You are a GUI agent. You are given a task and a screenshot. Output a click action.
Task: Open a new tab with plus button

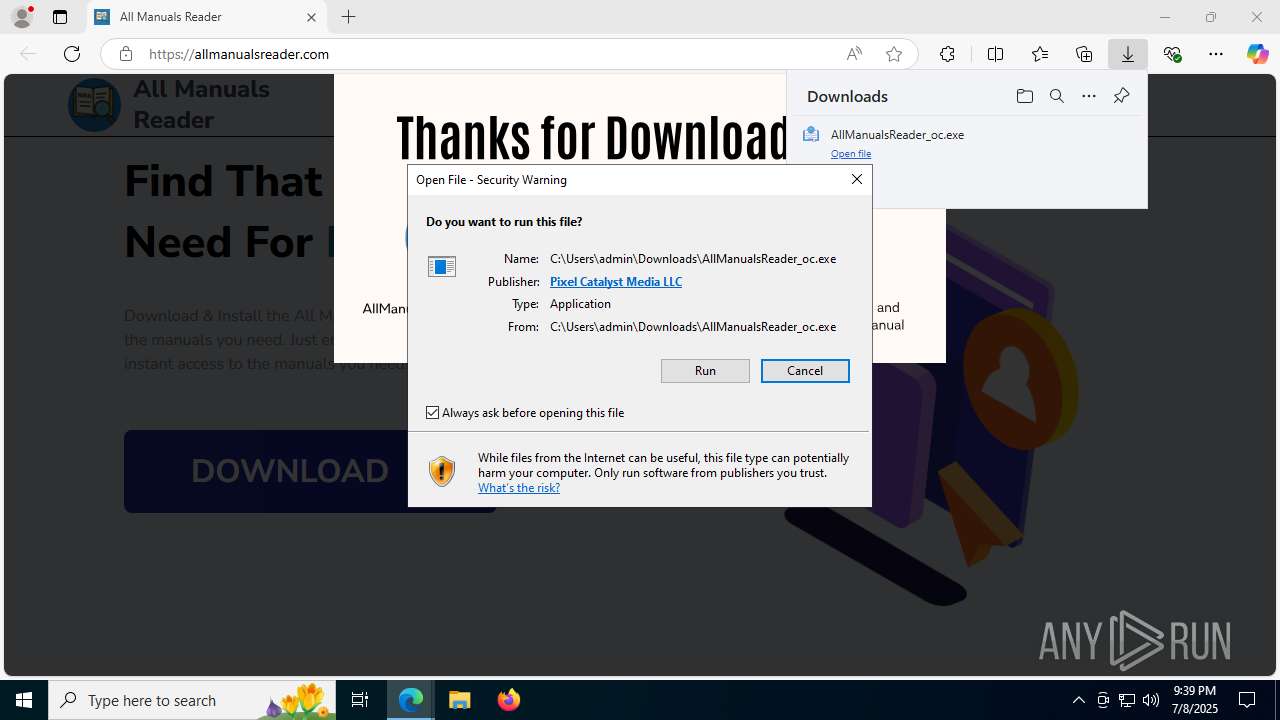pos(348,17)
